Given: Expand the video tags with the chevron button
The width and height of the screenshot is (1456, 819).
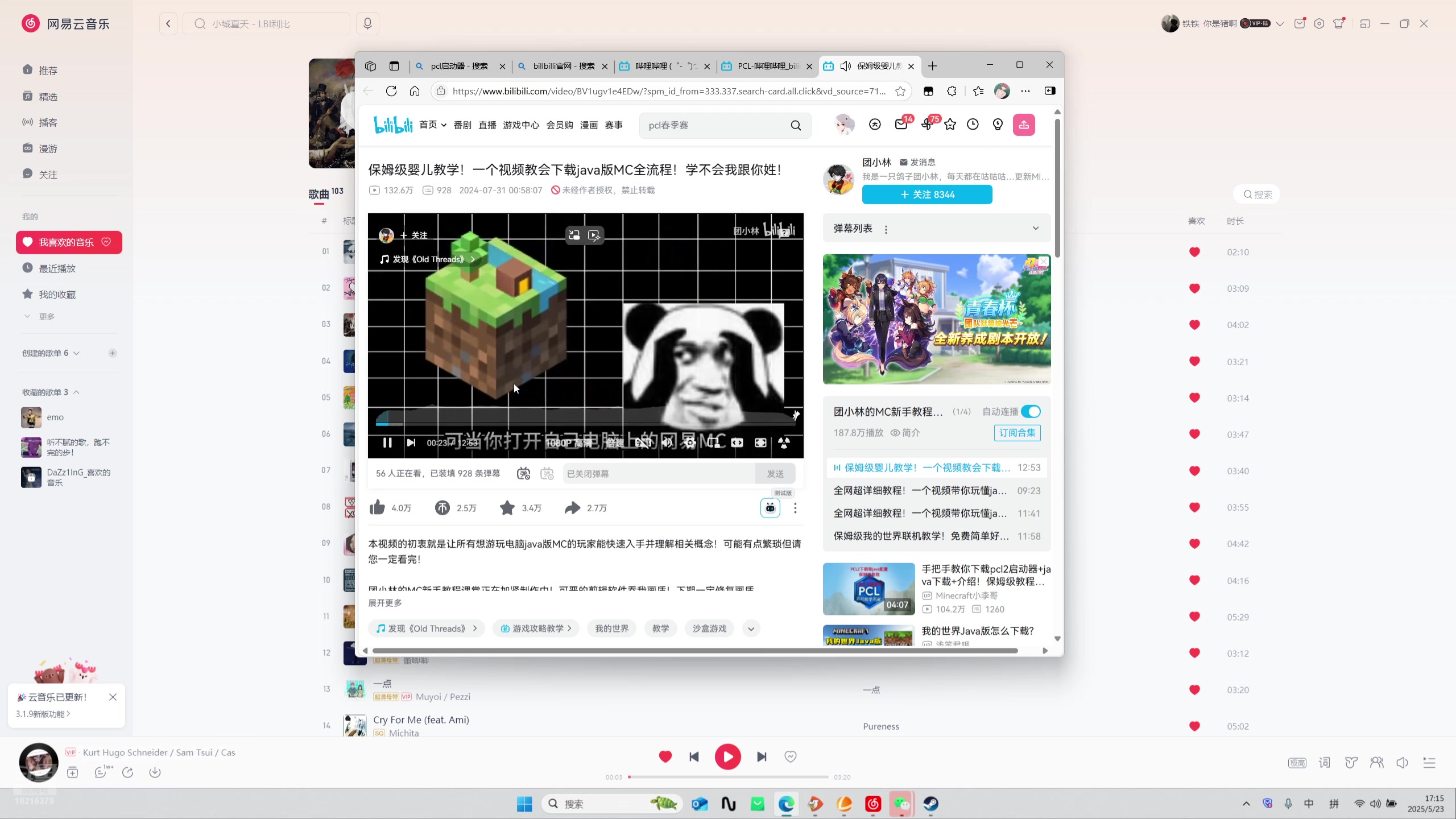Looking at the screenshot, I should tap(751, 628).
